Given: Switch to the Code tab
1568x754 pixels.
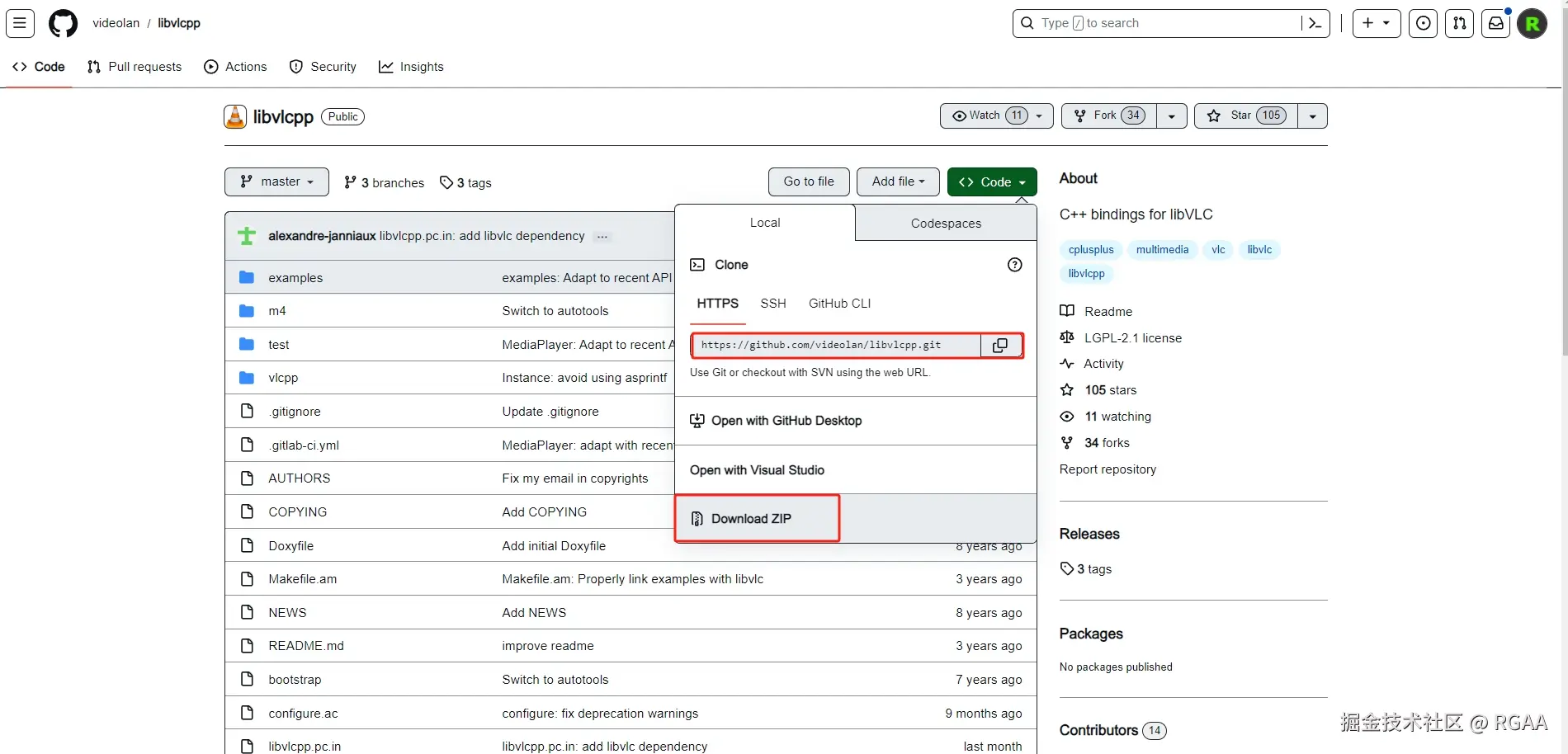Looking at the screenshot, I should [39, 67].
